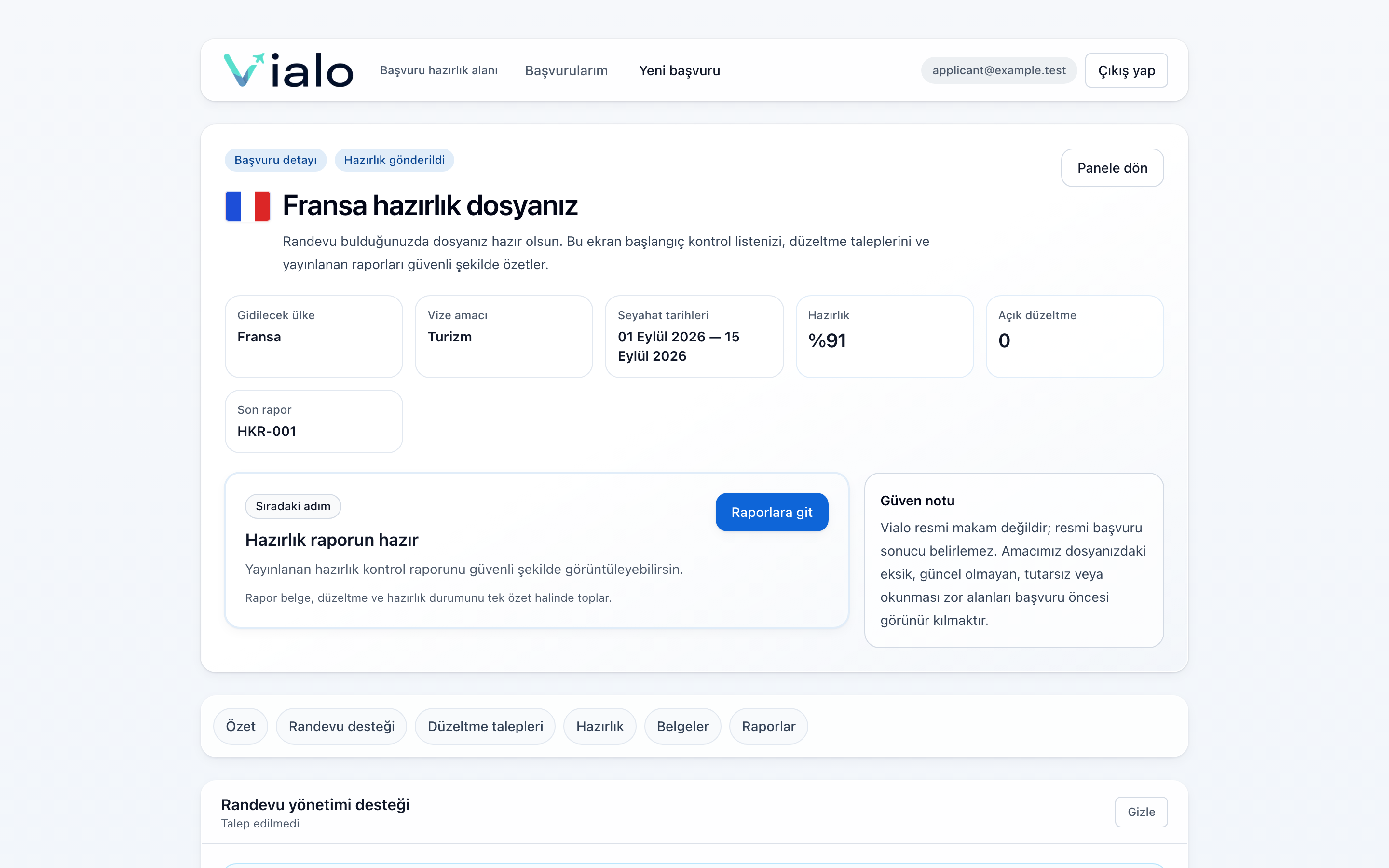Open the Düzeltme talepleri tab
This screenshot has height=868, width=1389.
[x=485, y=726]
